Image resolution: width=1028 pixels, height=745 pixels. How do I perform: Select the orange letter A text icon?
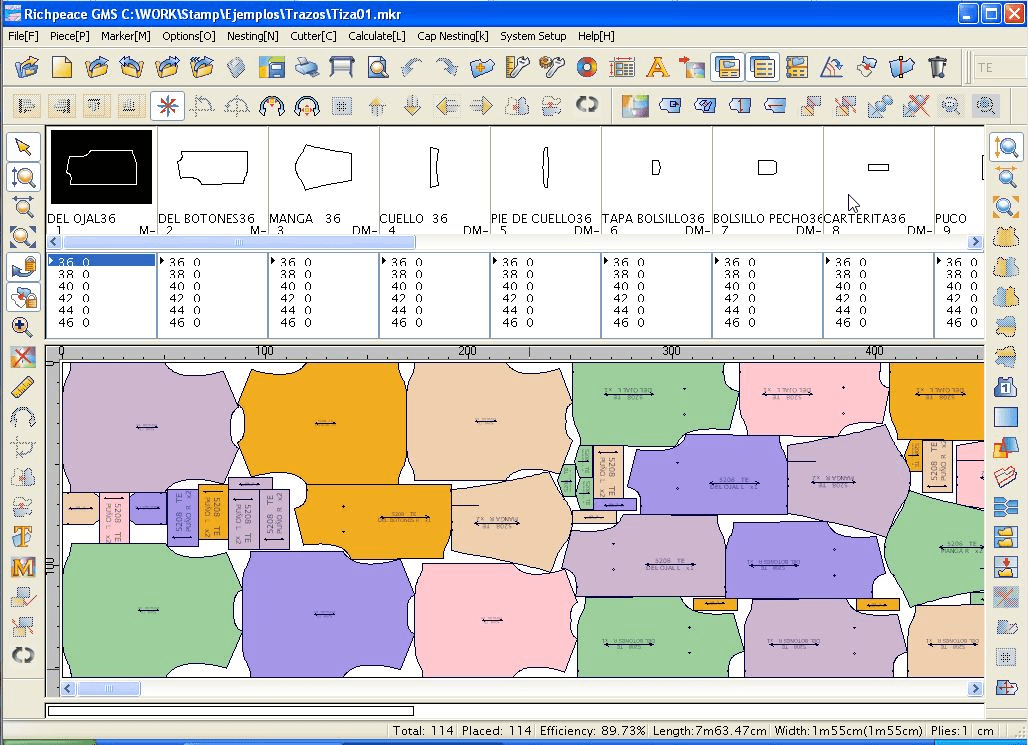(657, 68)
